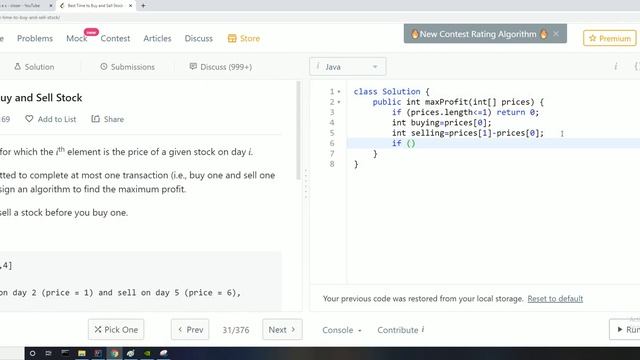
Task: Switch to the Submissions tab
Action: (127, 67)
